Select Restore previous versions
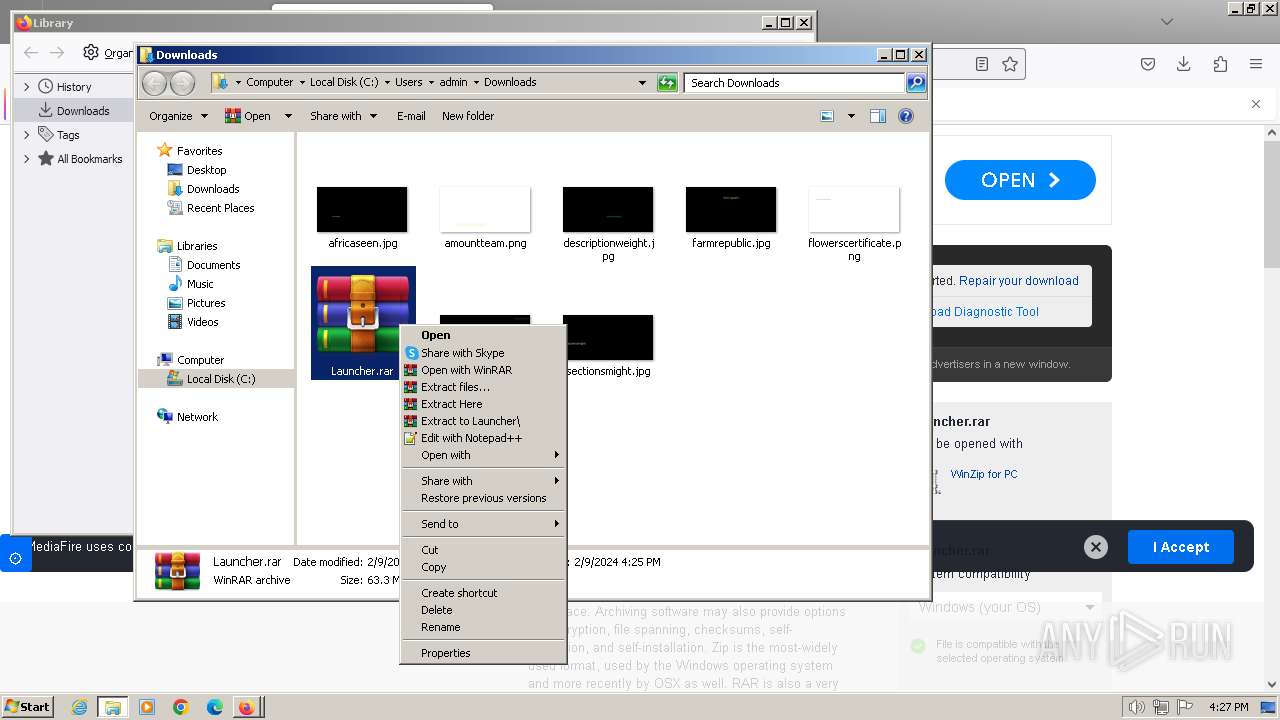 (x=483, y=498)
